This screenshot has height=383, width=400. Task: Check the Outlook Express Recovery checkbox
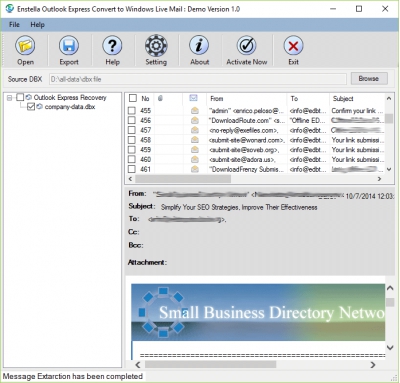click(20, 97)
